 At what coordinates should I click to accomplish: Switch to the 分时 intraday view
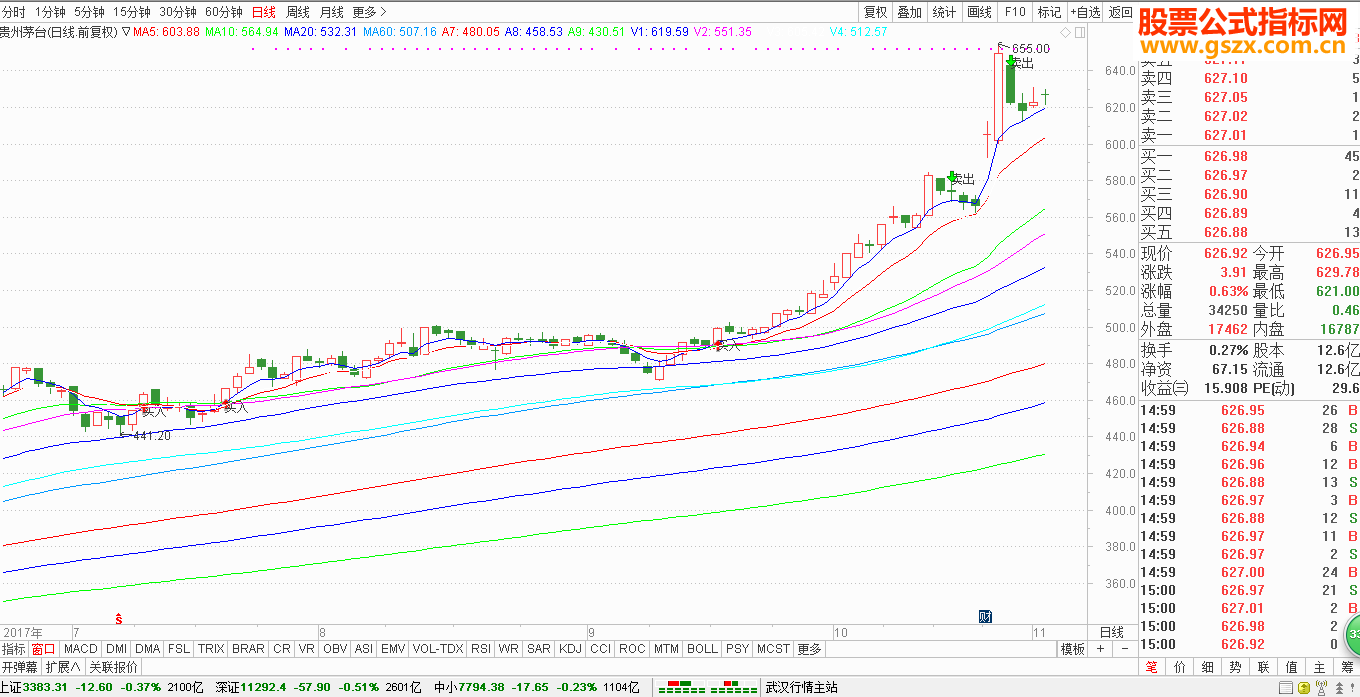(14, 12)
